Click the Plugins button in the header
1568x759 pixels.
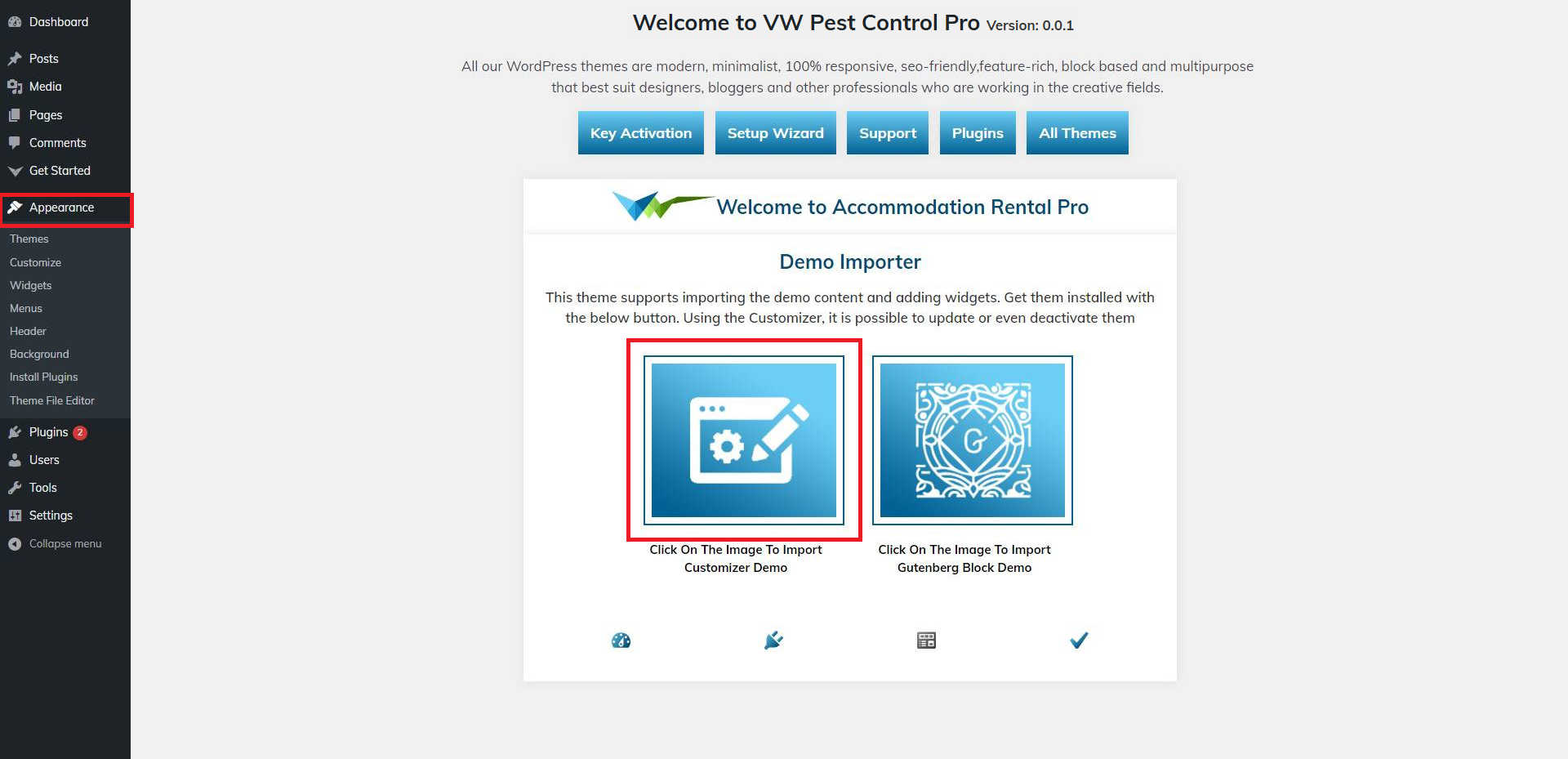[978, 133]
